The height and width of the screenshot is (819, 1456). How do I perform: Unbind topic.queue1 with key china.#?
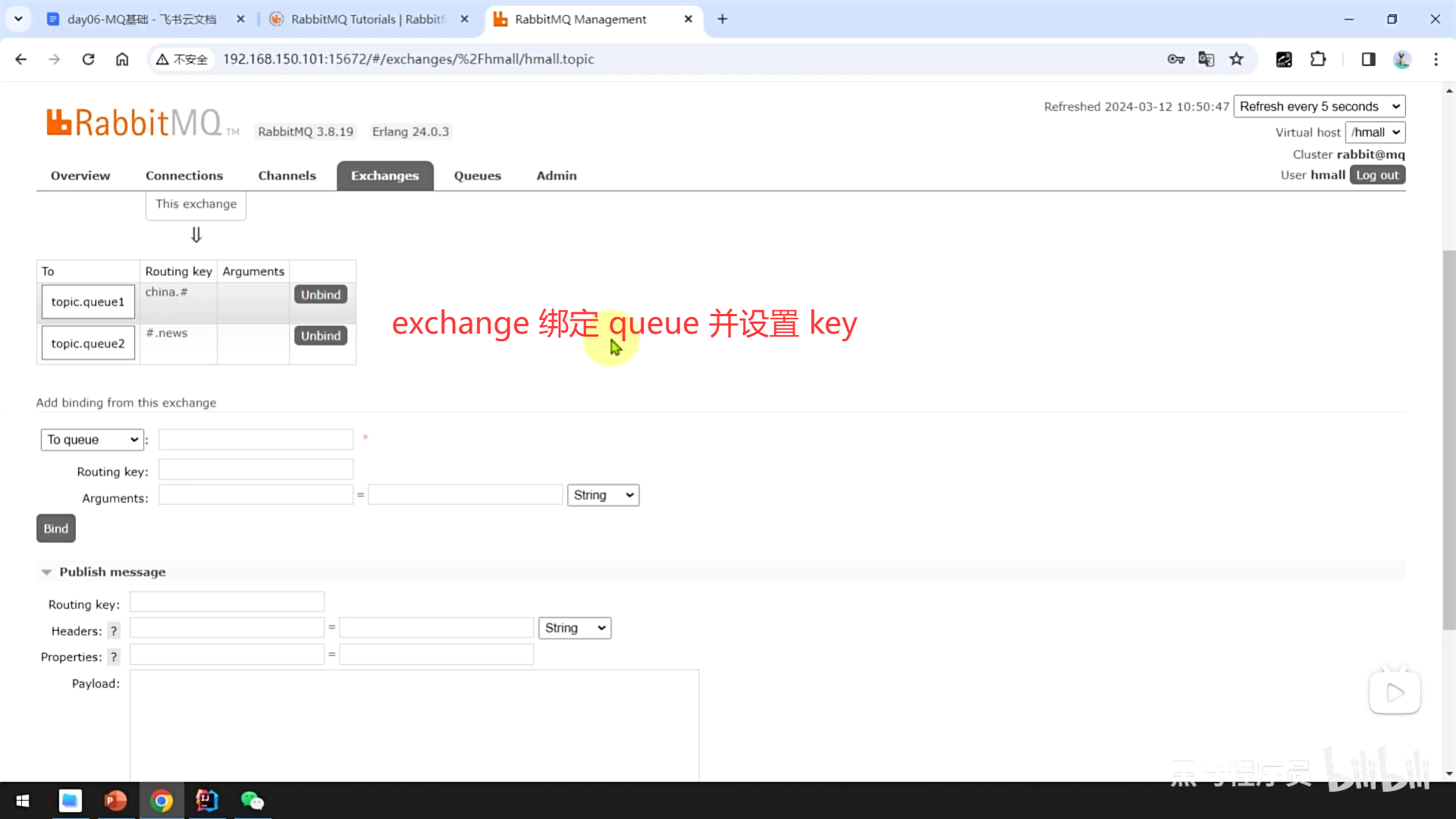click(320, 295)
